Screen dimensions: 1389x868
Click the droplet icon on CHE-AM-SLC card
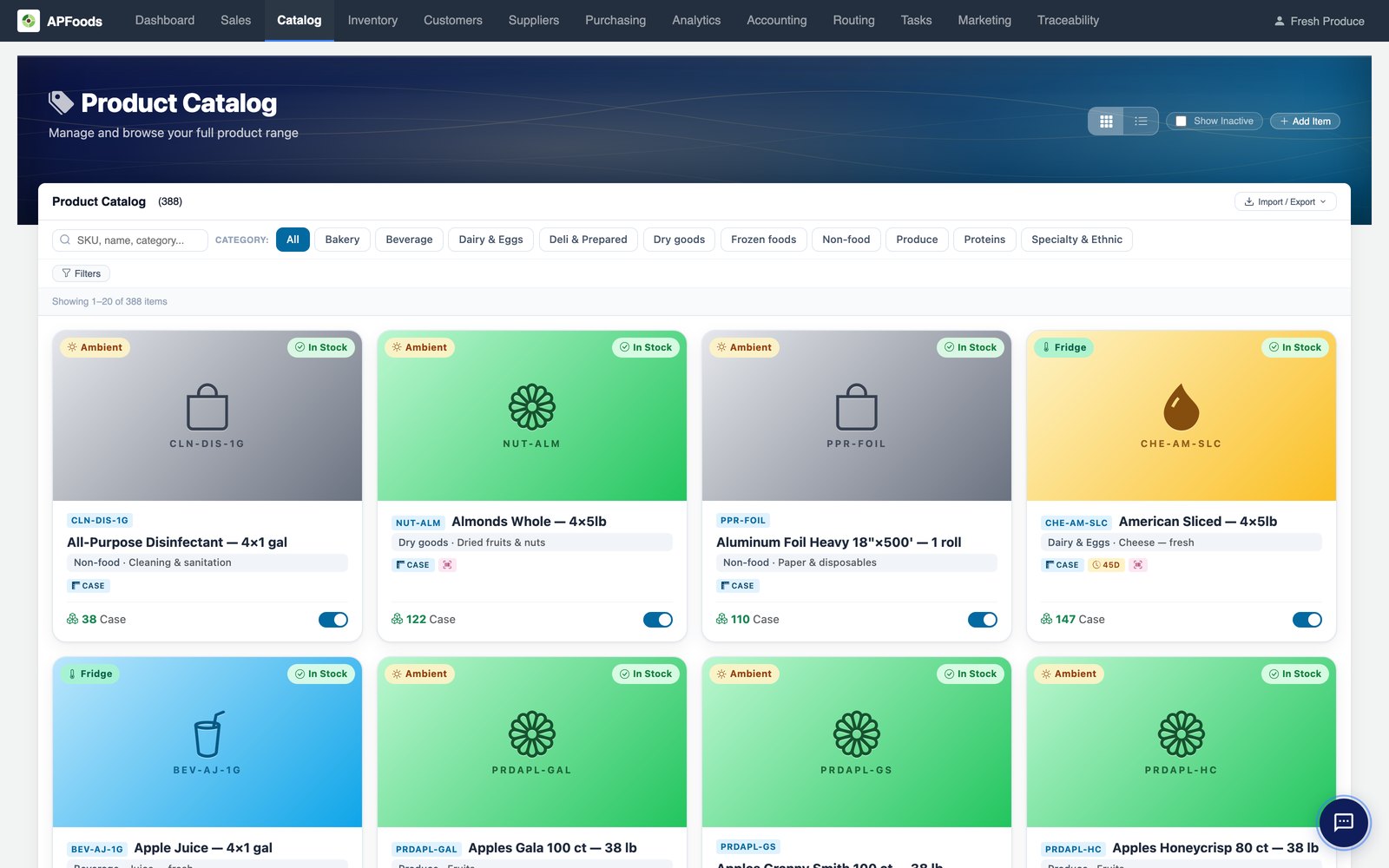pyautogui.click(x=1182, y=407)
